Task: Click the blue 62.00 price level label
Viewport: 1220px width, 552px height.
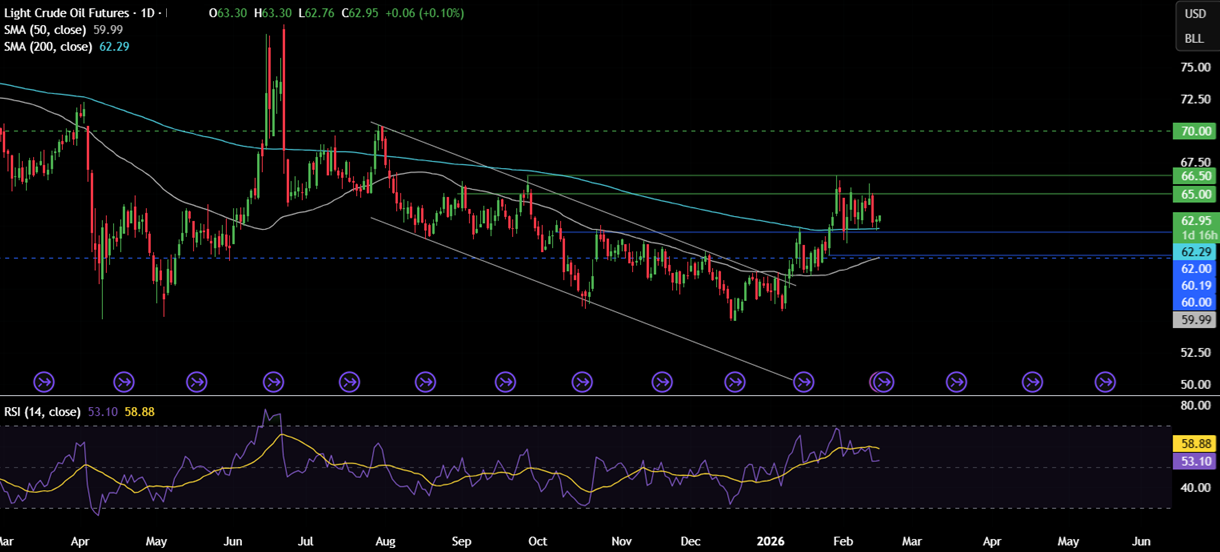Action: click(1196, 269)
